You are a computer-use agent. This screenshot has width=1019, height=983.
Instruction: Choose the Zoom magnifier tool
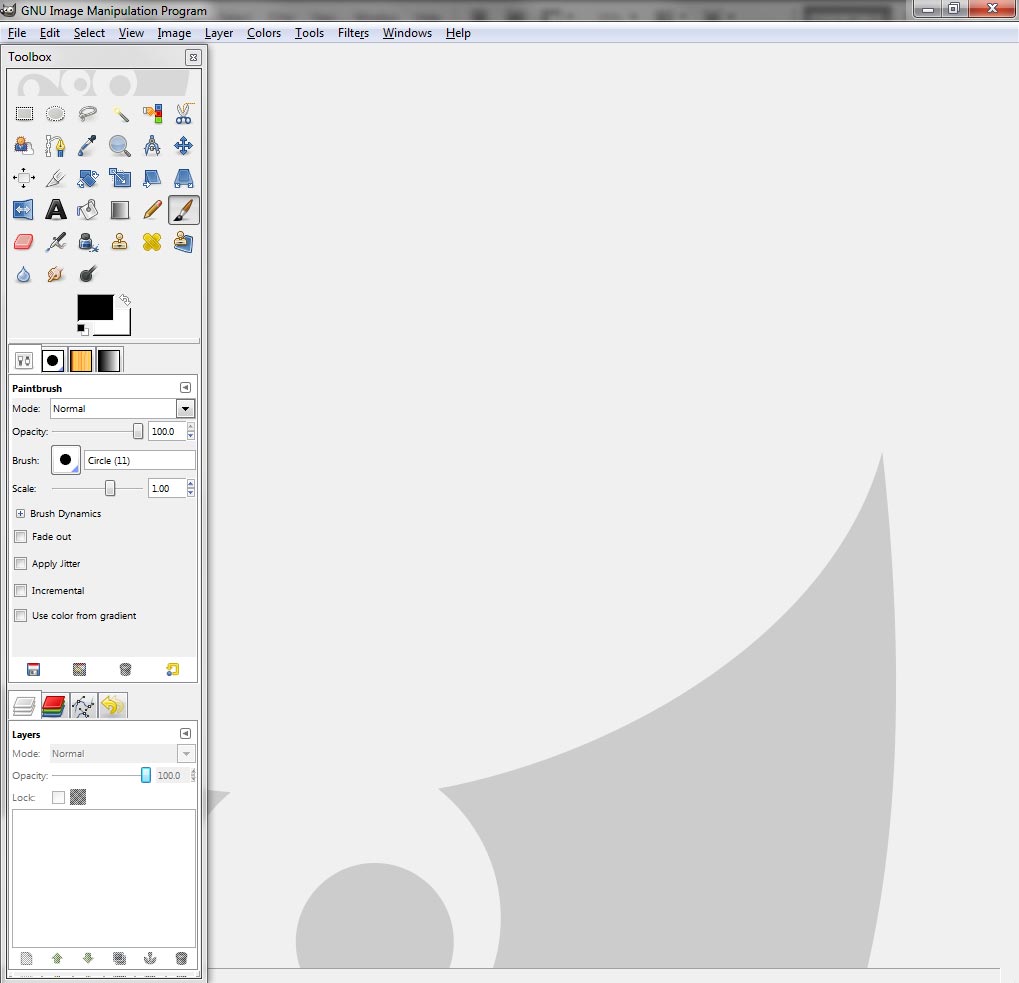point(120,146)
